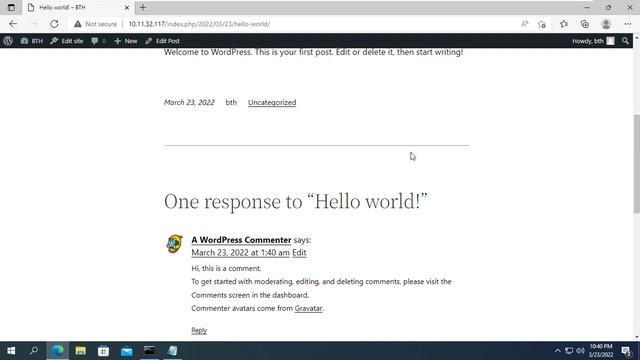Image resolution: width=640 pixels, height=360 pixels.
Task: Click Reply under the comment
Action: click(199, 330)
